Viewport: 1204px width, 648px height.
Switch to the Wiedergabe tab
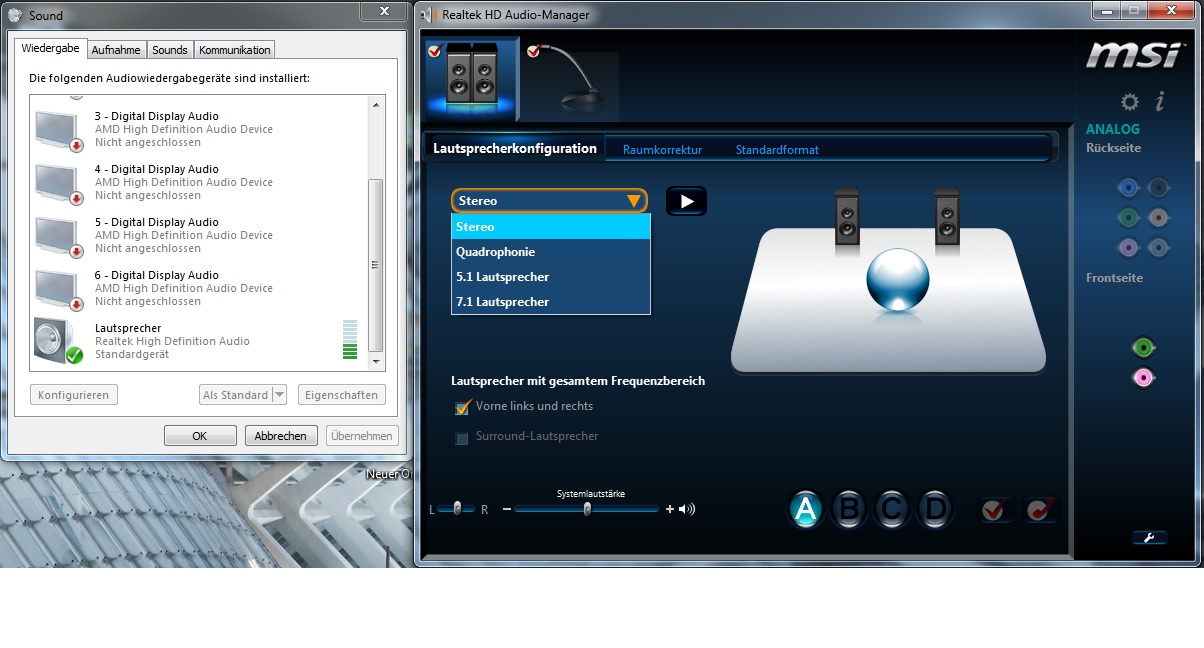point(50,48)
